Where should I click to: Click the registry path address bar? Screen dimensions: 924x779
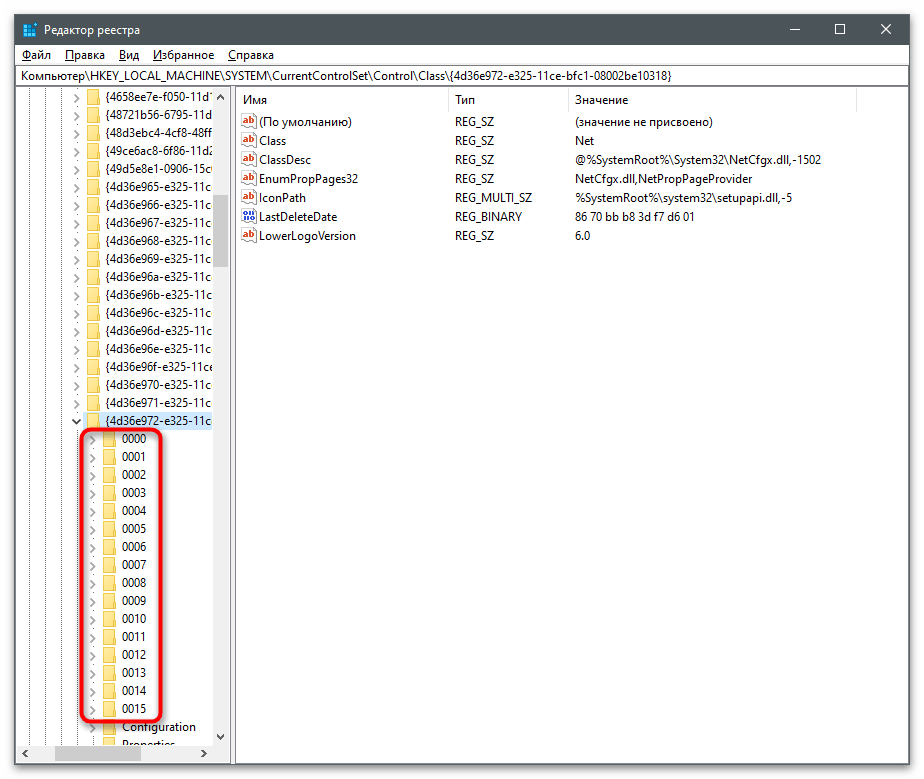[x=462, y=76]
